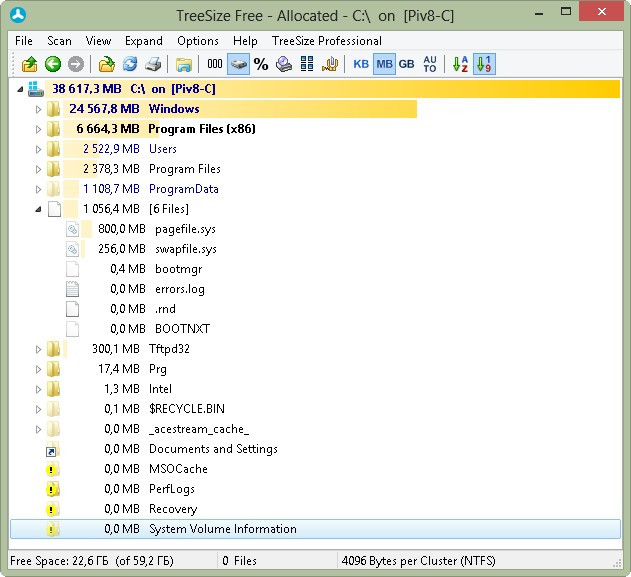Expand the Program Files folder
The width and height of the screenshot is (631, 577).
[x=38, y=169]
